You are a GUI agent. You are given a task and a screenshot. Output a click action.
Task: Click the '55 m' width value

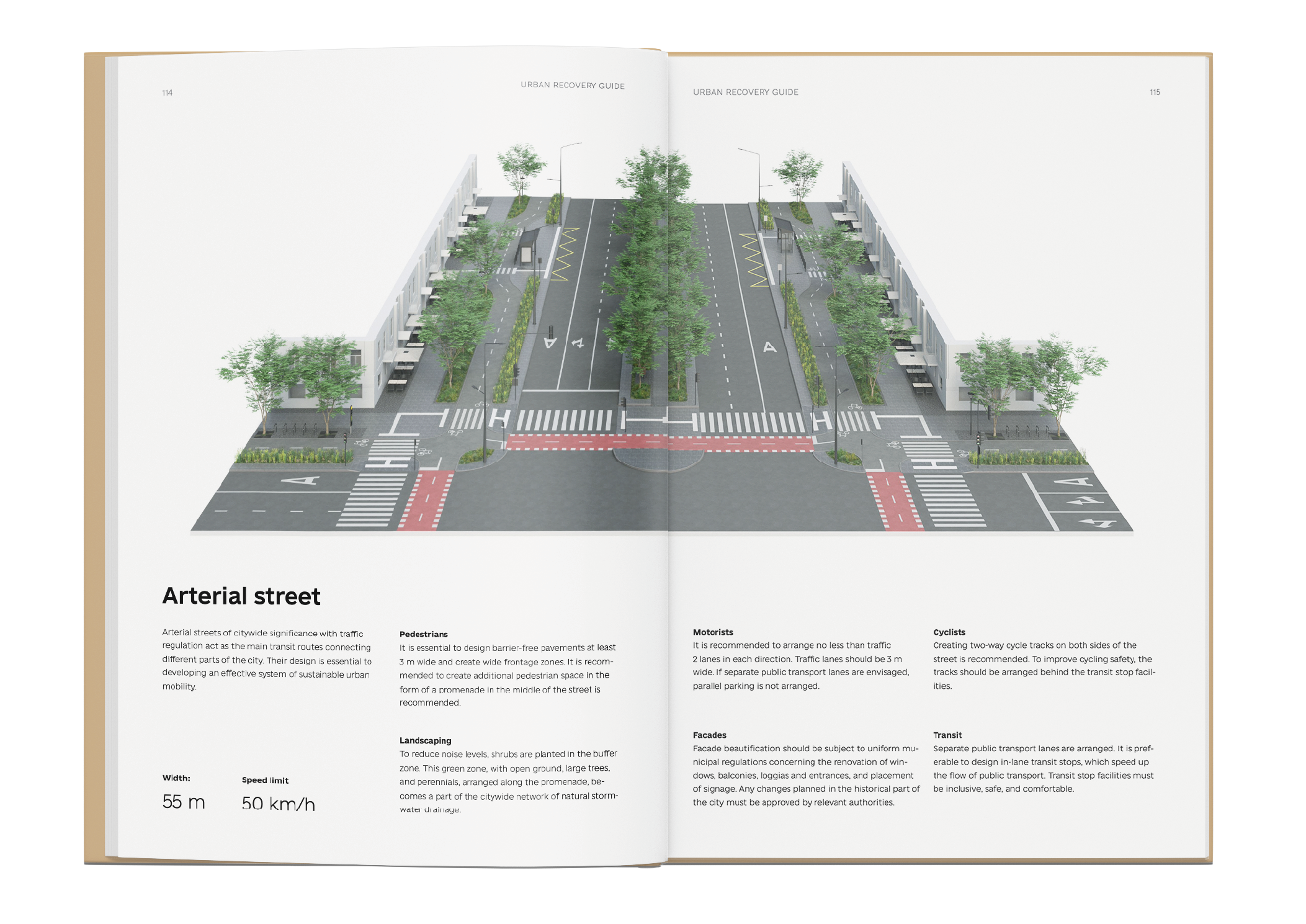(x=184, y=802)
